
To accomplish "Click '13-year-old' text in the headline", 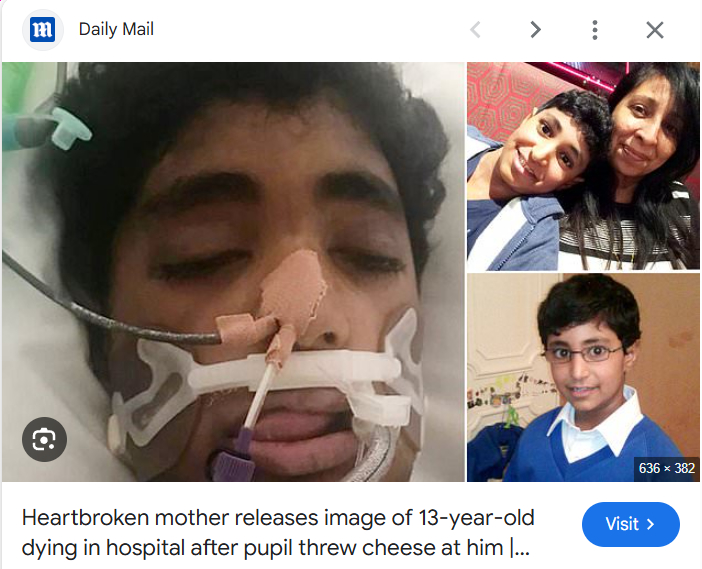I will click(476, 518).
